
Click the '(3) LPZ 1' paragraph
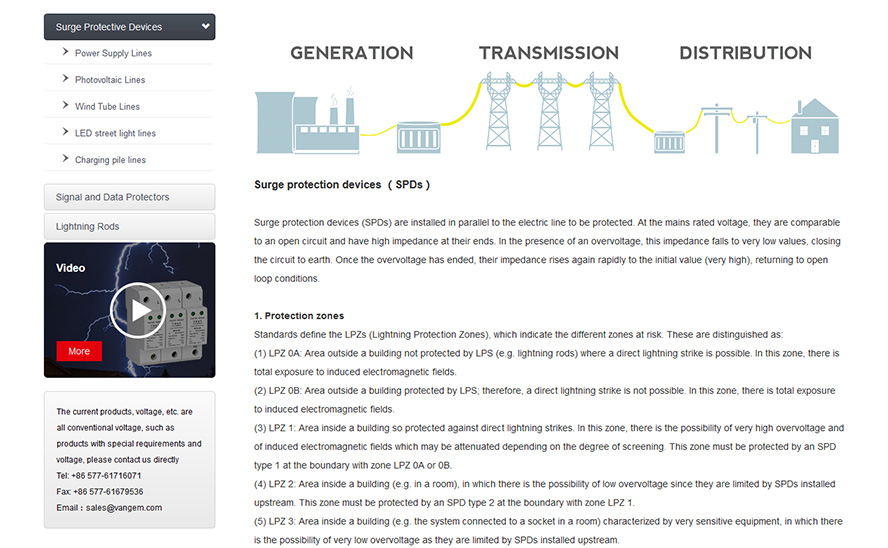(549, 447)
